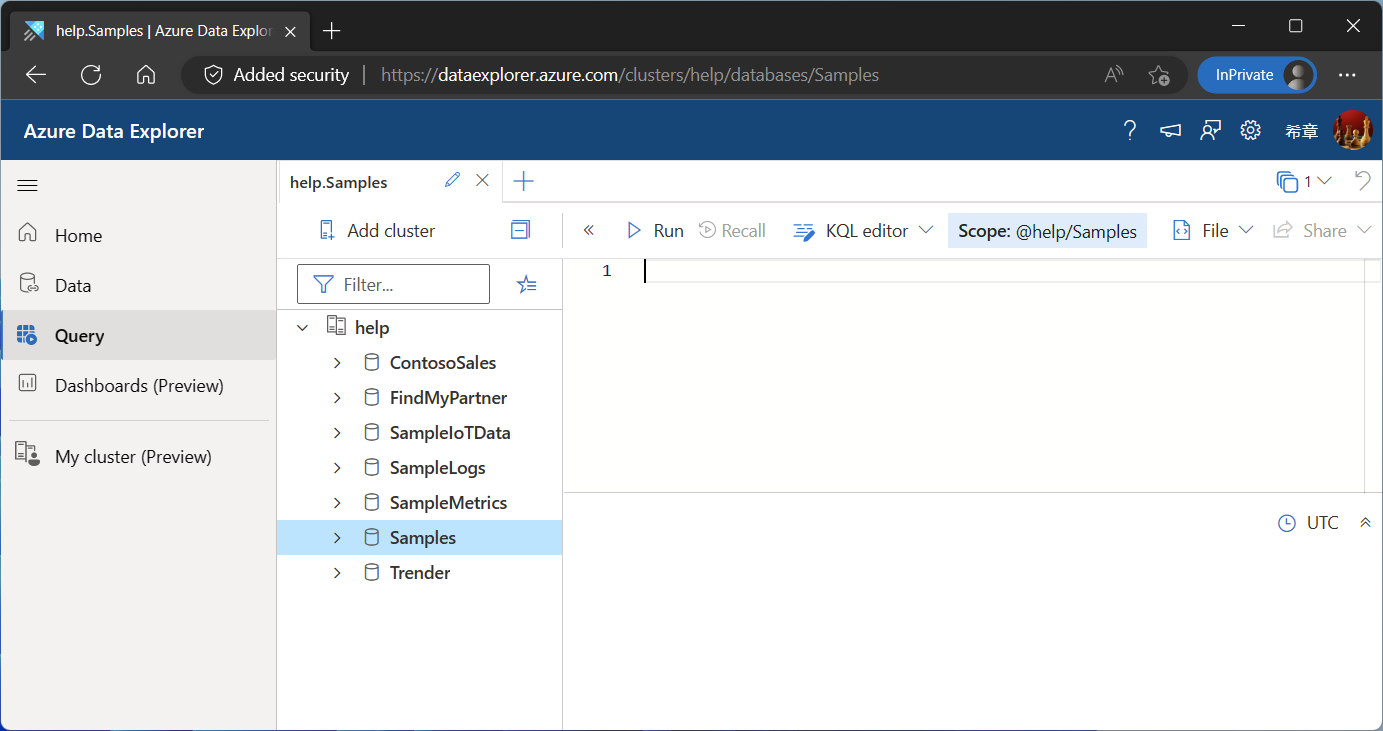Rename tab using the pencil icon

coord(453,180)
